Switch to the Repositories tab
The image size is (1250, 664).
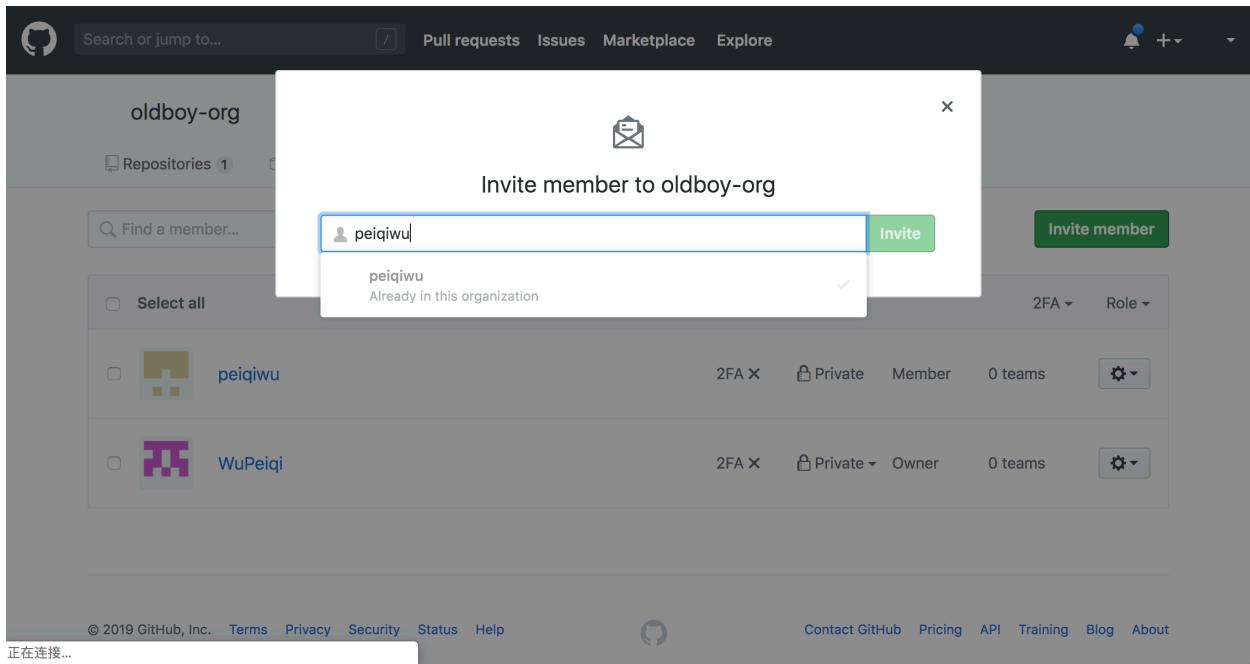pos(169,164)
